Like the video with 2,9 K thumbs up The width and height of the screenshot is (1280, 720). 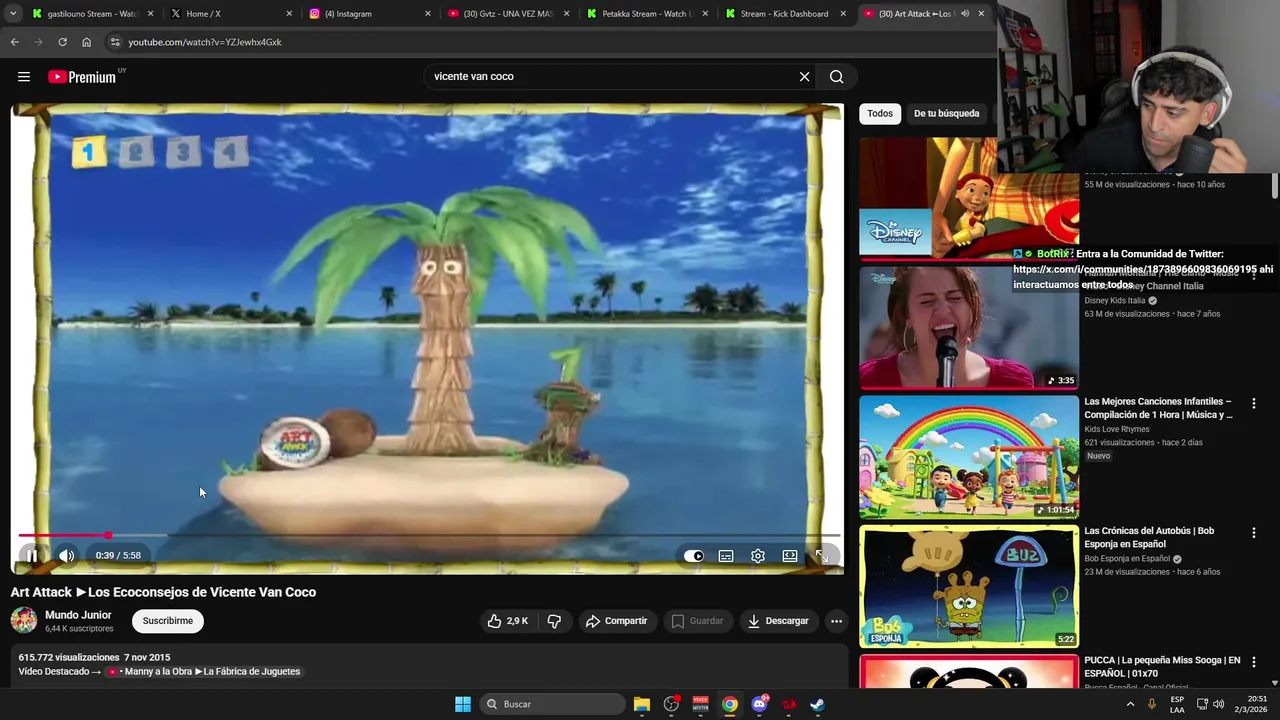508,621
